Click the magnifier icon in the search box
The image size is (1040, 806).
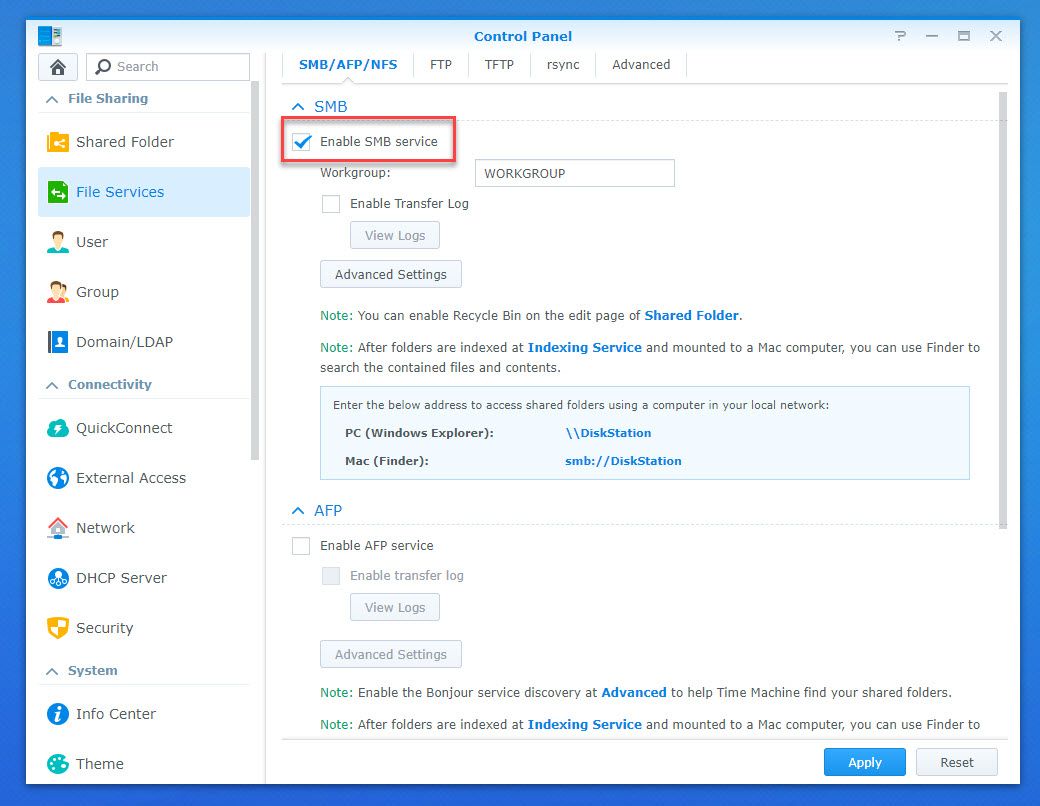tap(103, 66)
